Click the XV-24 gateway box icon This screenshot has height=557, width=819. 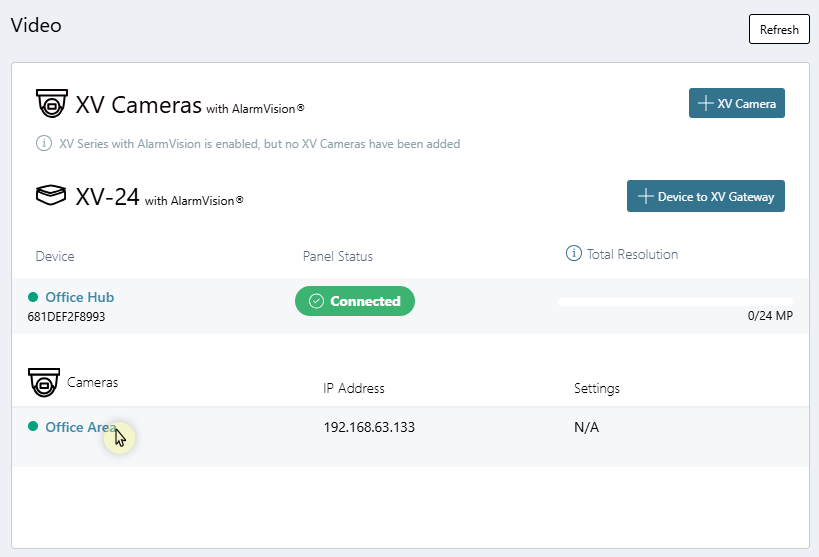[52, 195]
